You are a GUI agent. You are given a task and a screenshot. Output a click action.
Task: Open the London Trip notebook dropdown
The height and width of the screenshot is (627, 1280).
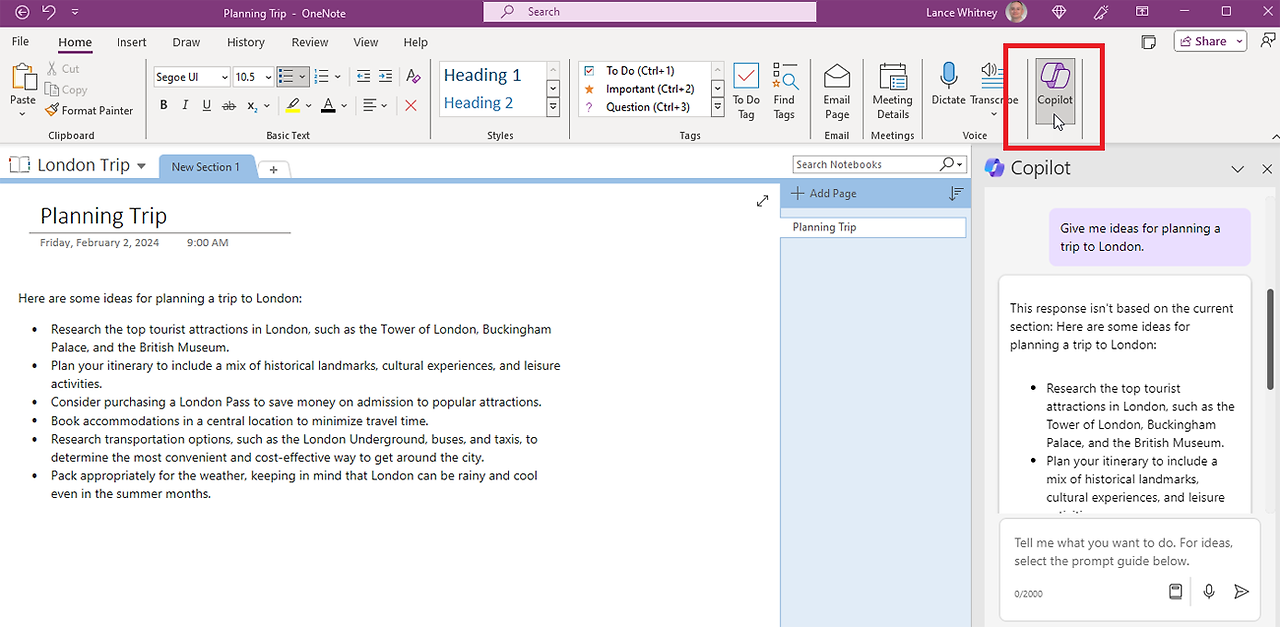141,166
